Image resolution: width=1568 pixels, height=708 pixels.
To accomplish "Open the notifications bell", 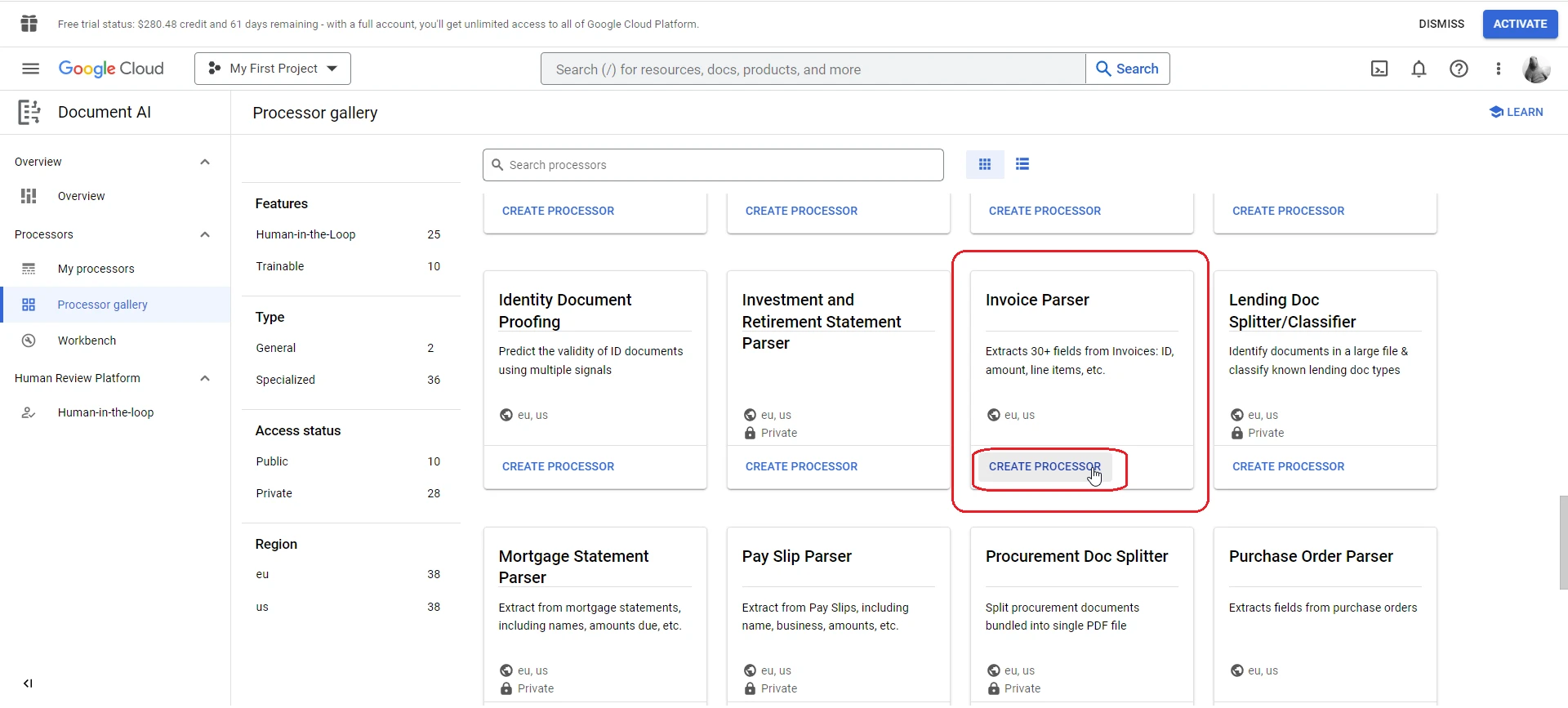I will tap(1419, 69).
